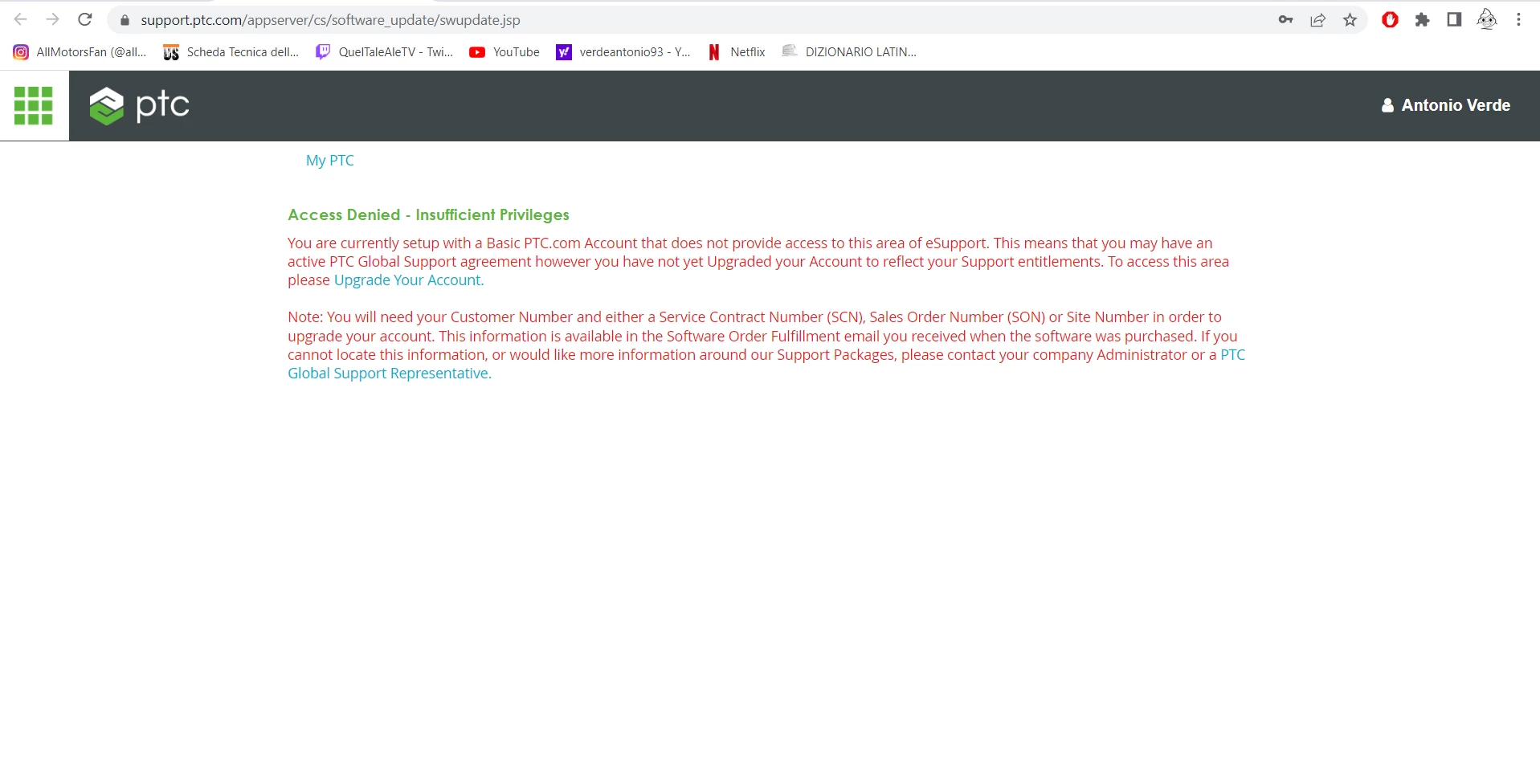Screen dimensions: 1540x784
Task: Click the share page icon
Action: (x=1317, y=20)
